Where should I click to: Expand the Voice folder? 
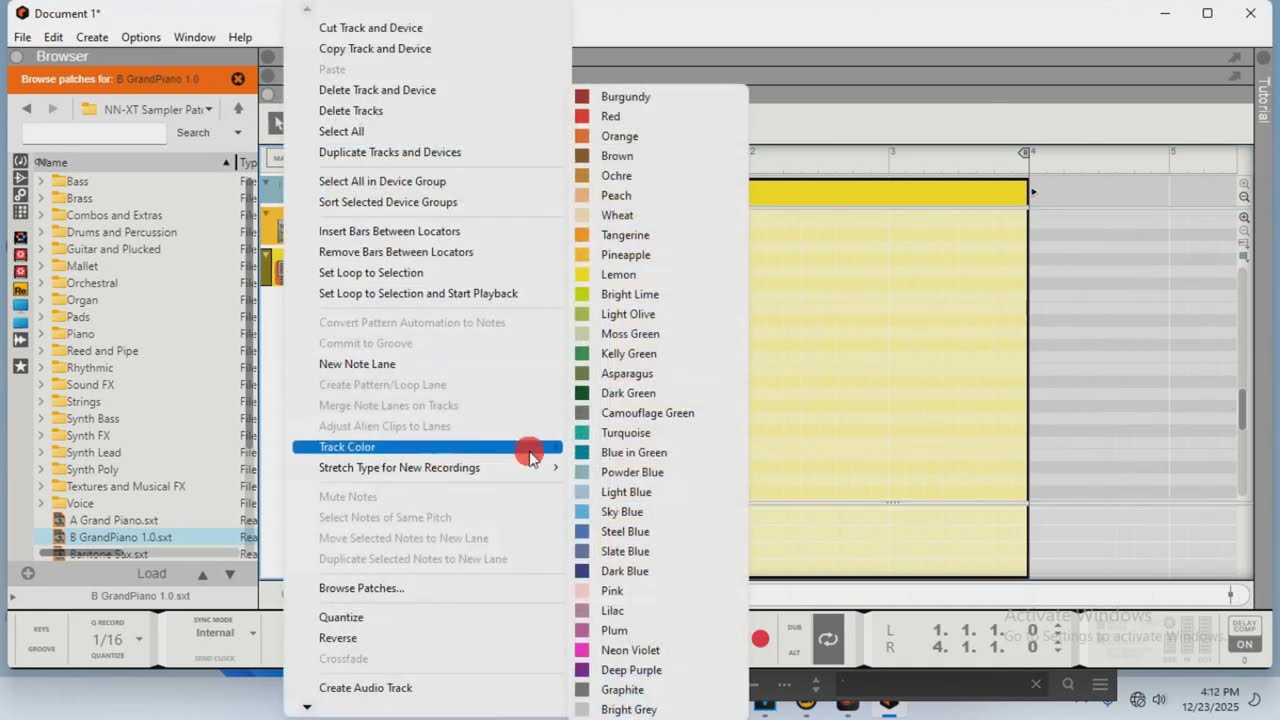point(41,503)
